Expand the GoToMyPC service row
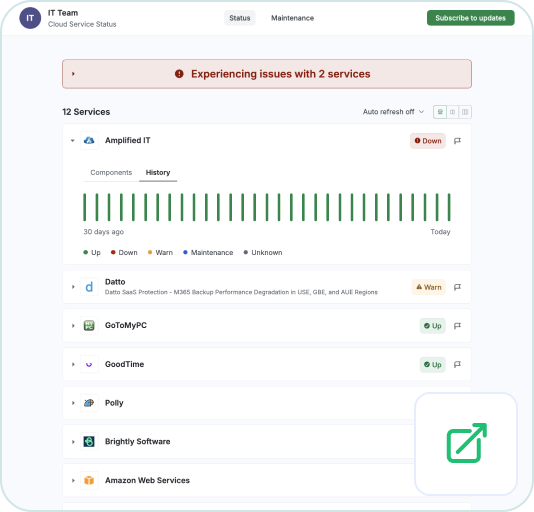 (73, 326)
